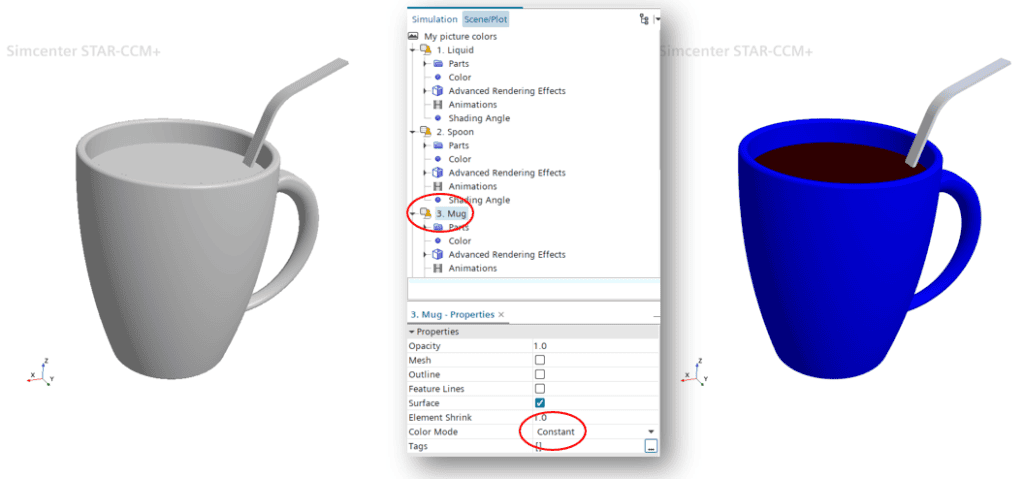Click Animations icon under 3. Mug

[x=438, y=269]
